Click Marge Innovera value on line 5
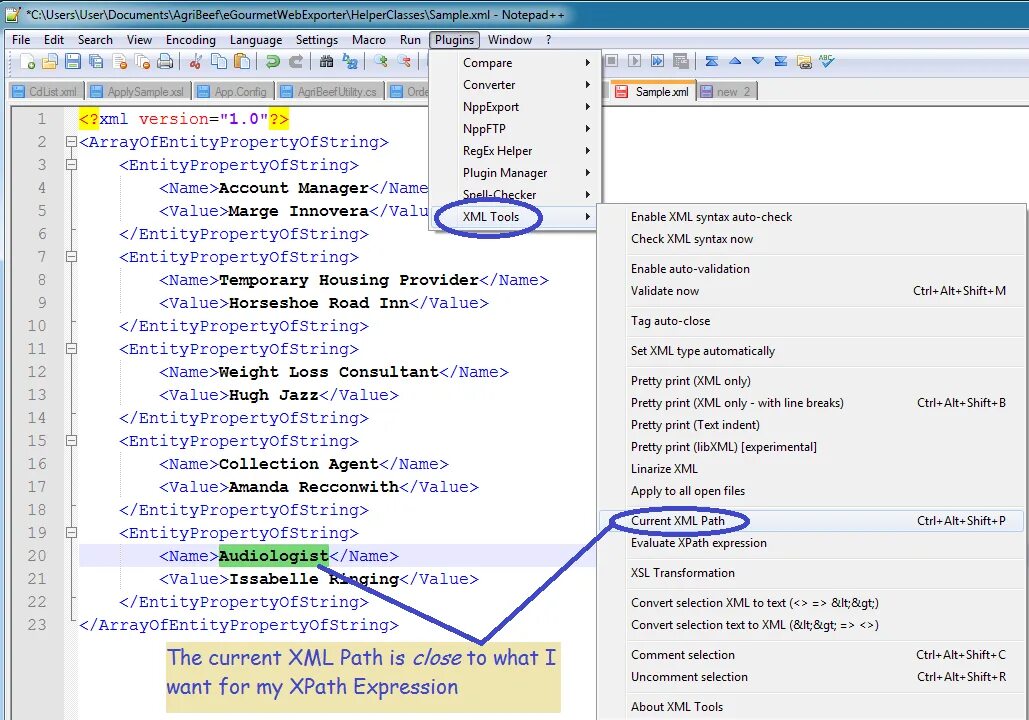 (299, 211)
